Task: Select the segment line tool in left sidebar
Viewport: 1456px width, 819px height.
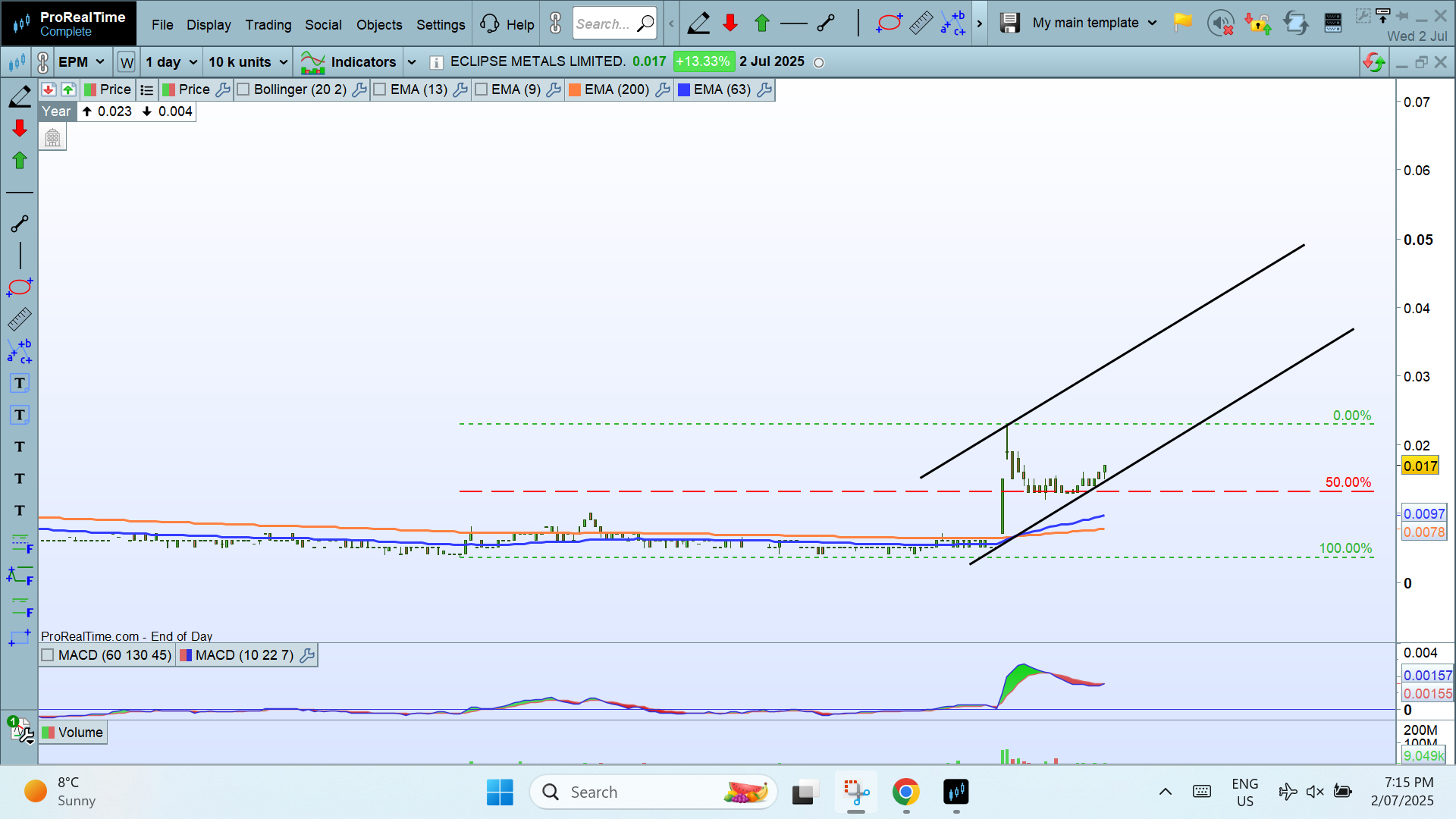Action: pyautogui.click(x=20, y=224)
